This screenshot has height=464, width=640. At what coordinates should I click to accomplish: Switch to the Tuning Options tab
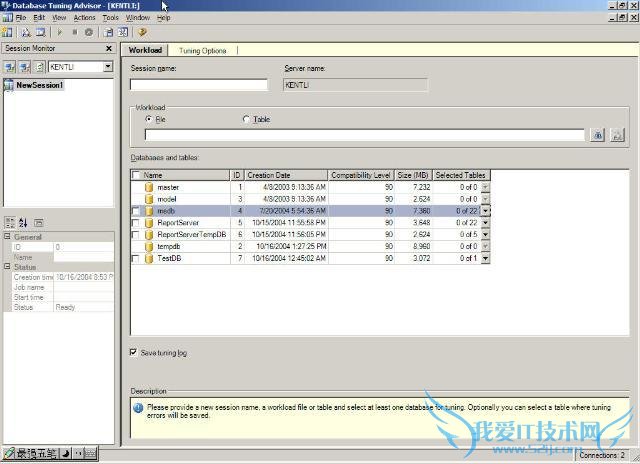click(203, 50)
